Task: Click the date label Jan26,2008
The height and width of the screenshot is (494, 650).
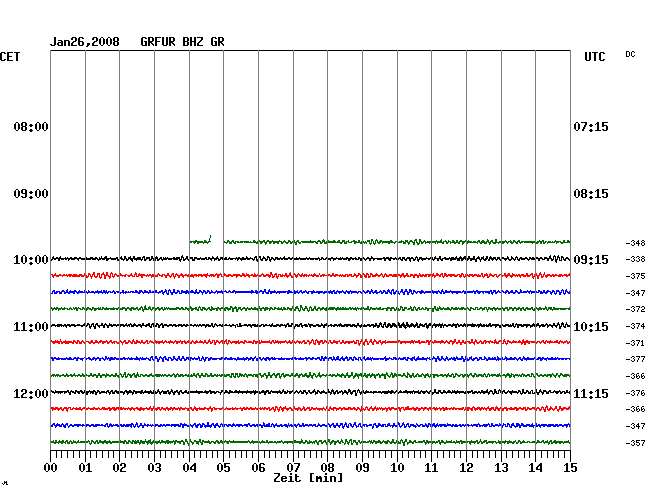Action: click(85, 42)
